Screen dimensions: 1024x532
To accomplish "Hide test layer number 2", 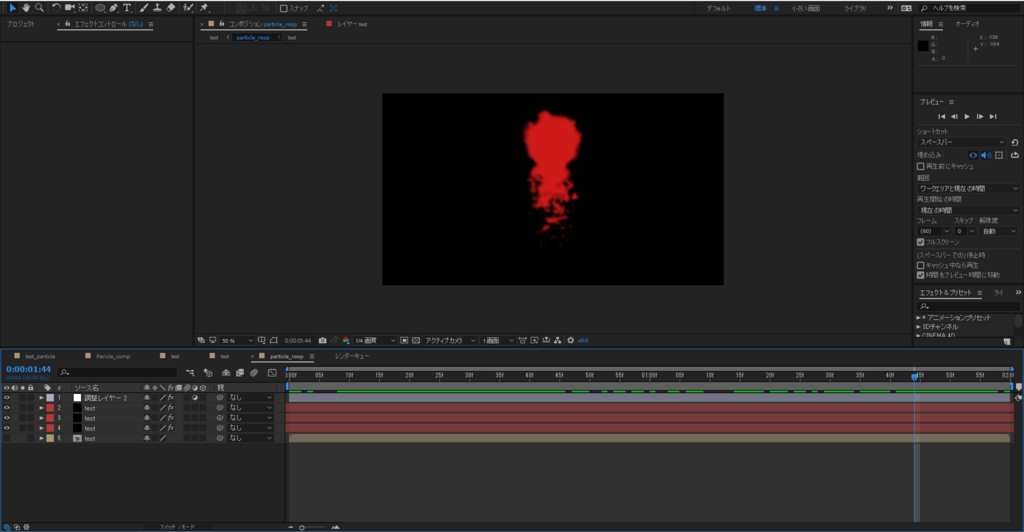I will [7, 408].
